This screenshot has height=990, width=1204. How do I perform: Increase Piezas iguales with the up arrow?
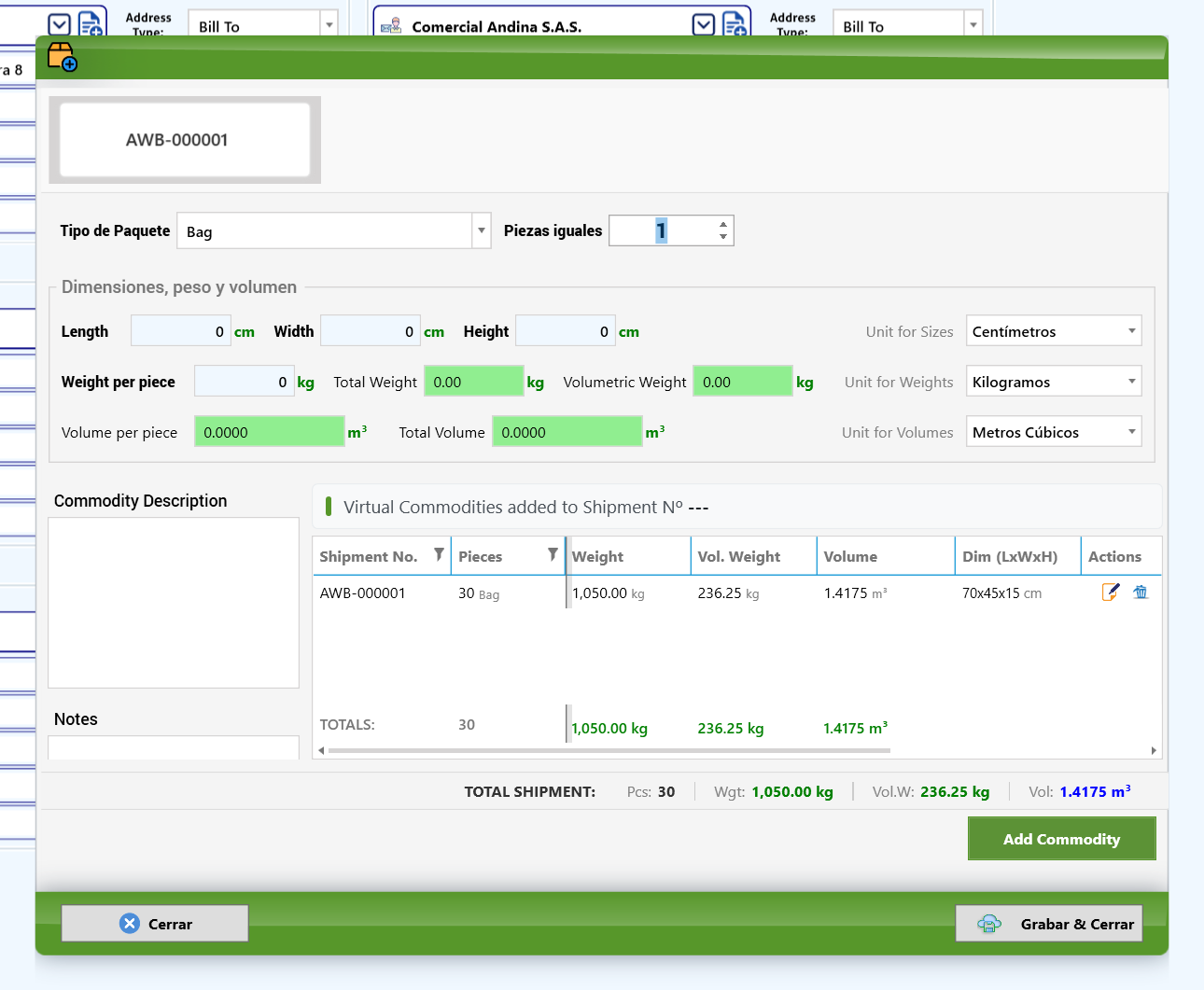(x=723, y=224)
